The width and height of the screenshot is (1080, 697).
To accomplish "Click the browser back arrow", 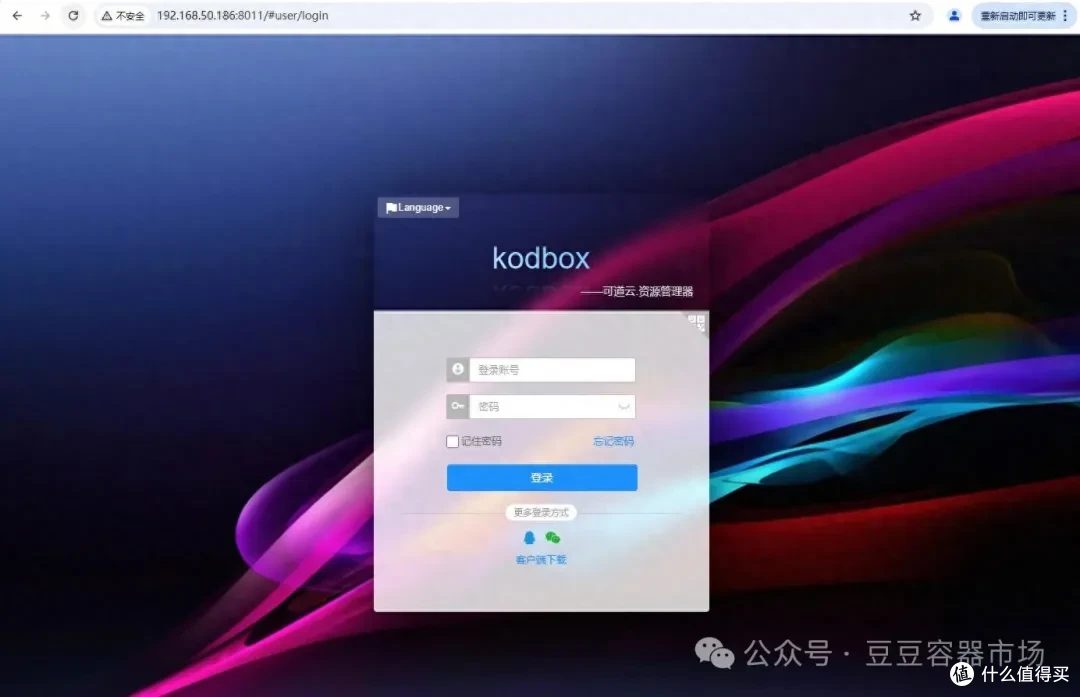I will pos(17,16).
